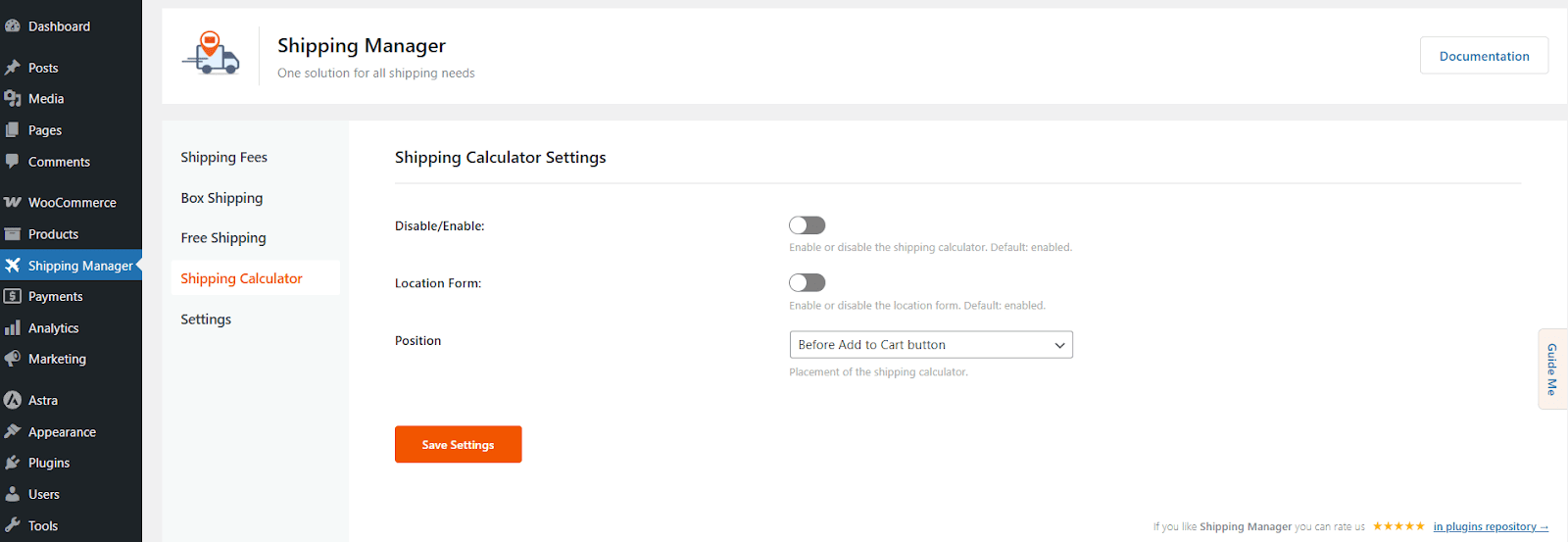Click the Posts pin icon

13,68
